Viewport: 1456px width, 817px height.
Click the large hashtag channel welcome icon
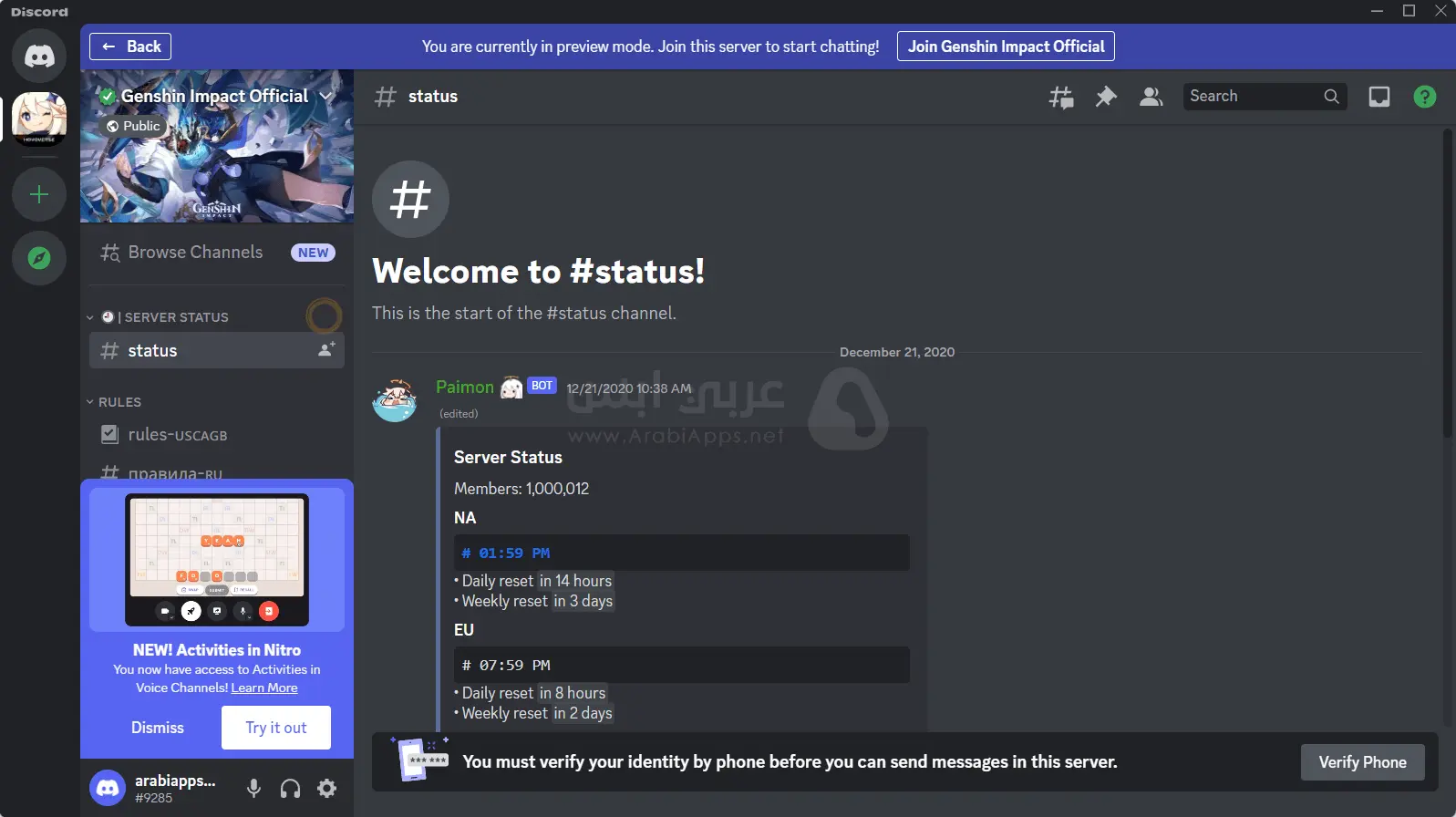pyautogui.click(x=410, y=199)
